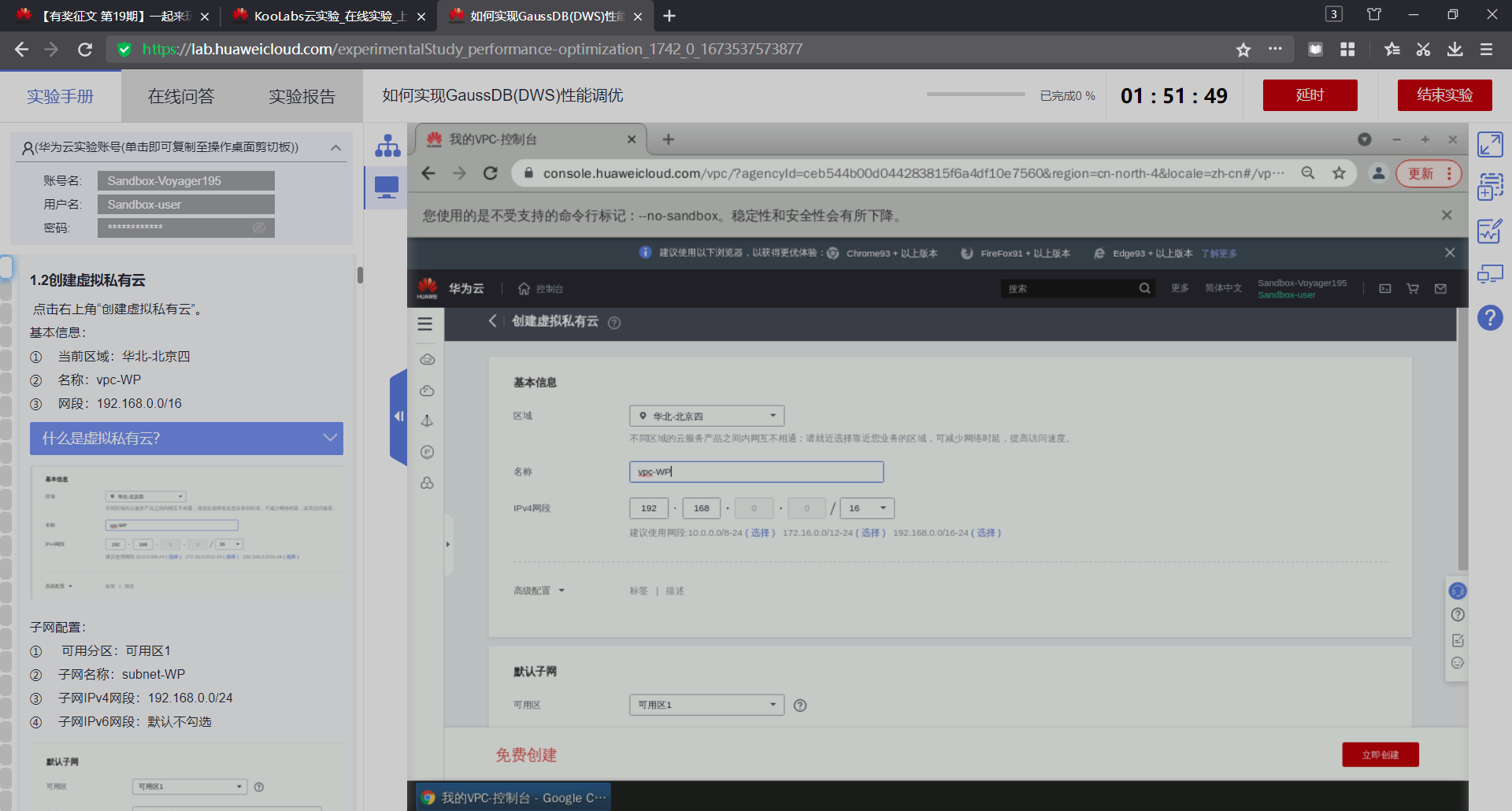
Task: Switch to the 【有奖征文 第19期】 browser tab
Action: point(112,16)
